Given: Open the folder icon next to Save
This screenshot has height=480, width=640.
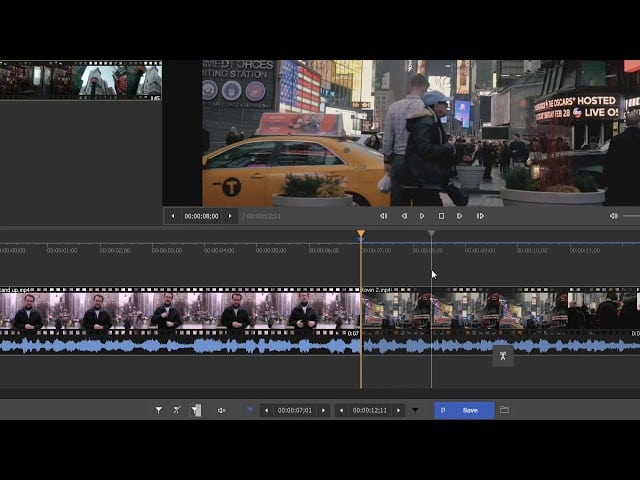Looking at the screenshot, I should point(504,410).
